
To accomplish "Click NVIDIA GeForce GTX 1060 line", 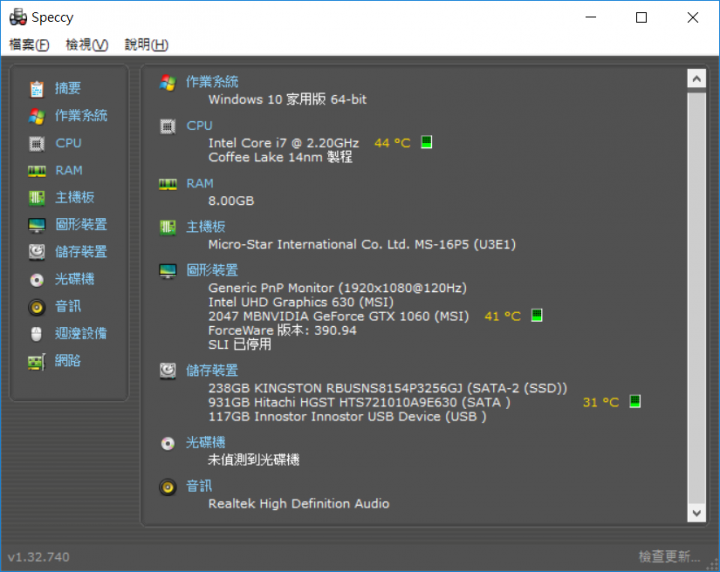I will [x=338, y=316].
